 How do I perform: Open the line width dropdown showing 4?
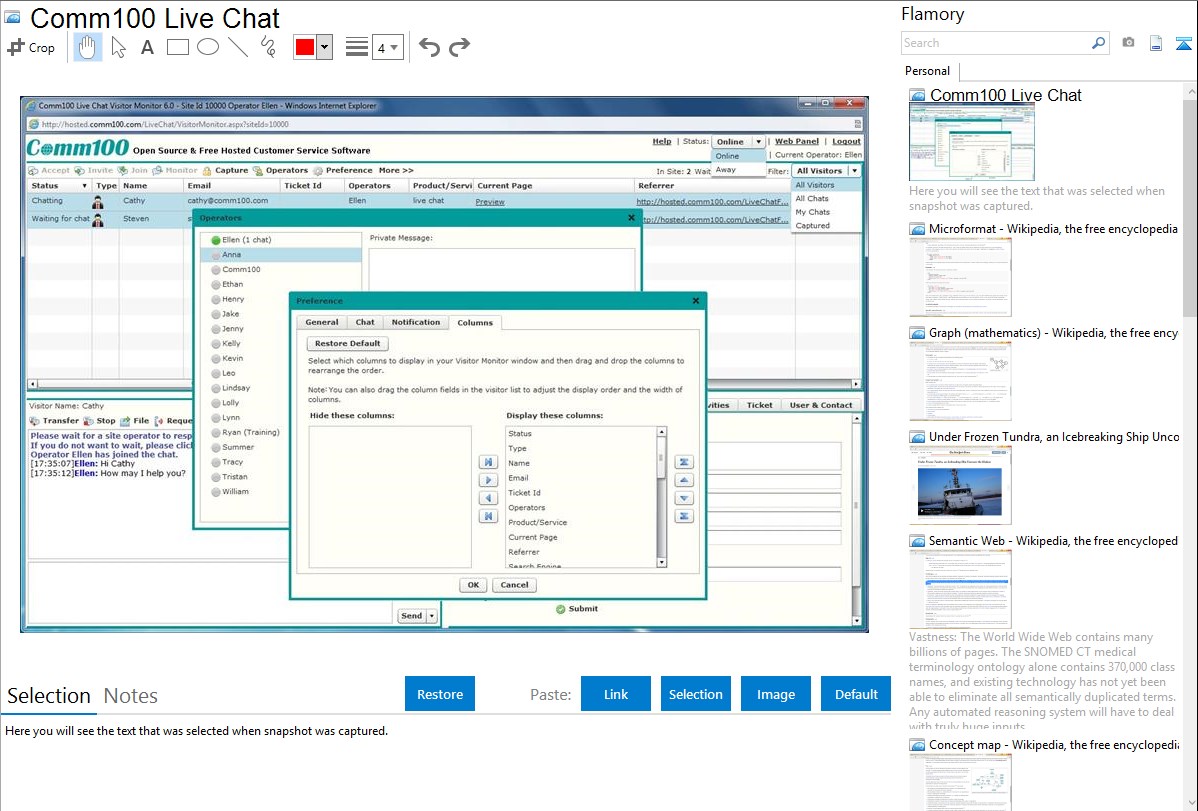[387, 48]
